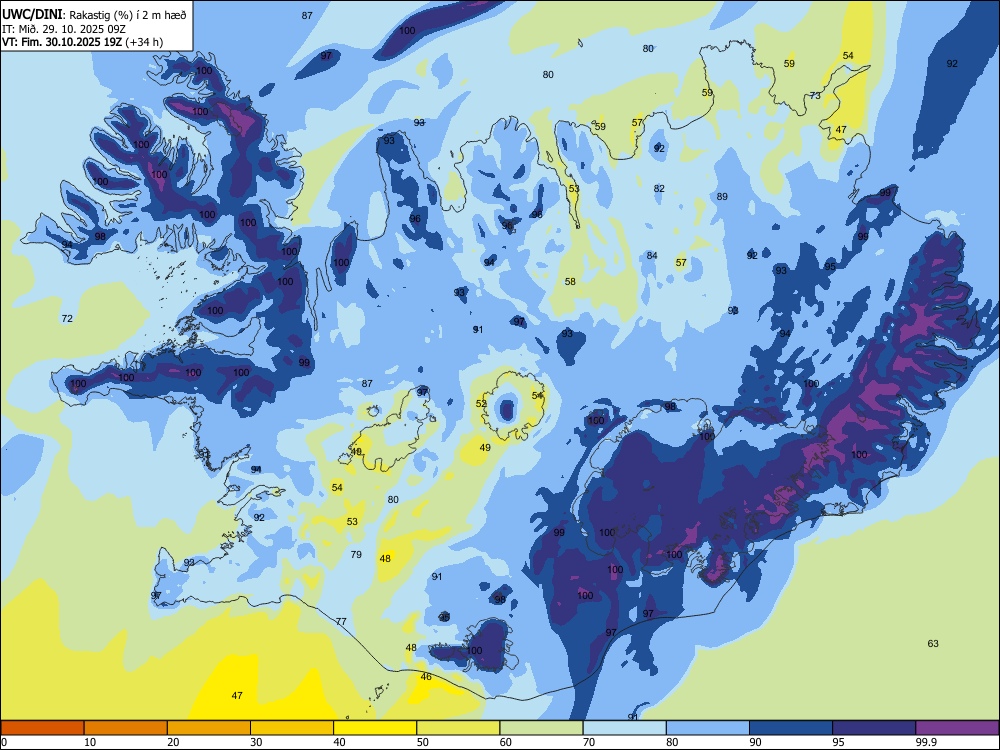Viewport: 1000px width, 750px height.
Task: Click the '40' legend tick label
Action: 339,742
